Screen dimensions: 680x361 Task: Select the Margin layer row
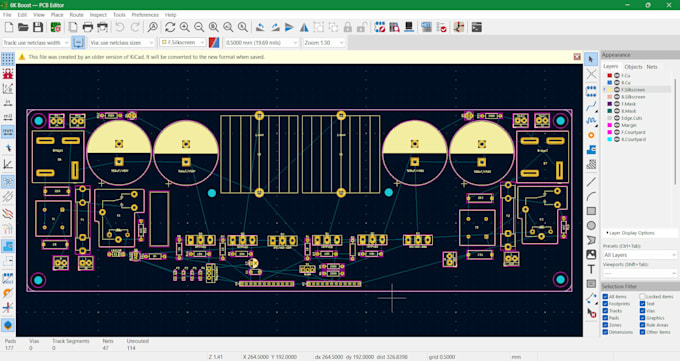tap(638, 125)
